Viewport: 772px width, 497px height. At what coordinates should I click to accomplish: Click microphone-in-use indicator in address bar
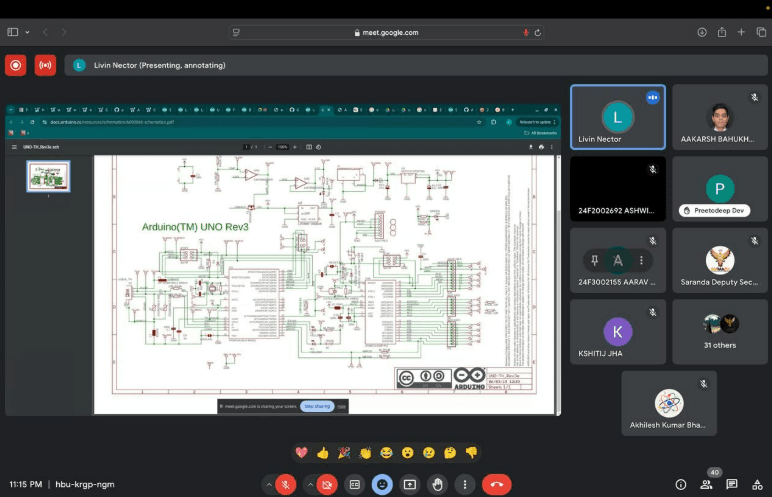tap(526, 33)
